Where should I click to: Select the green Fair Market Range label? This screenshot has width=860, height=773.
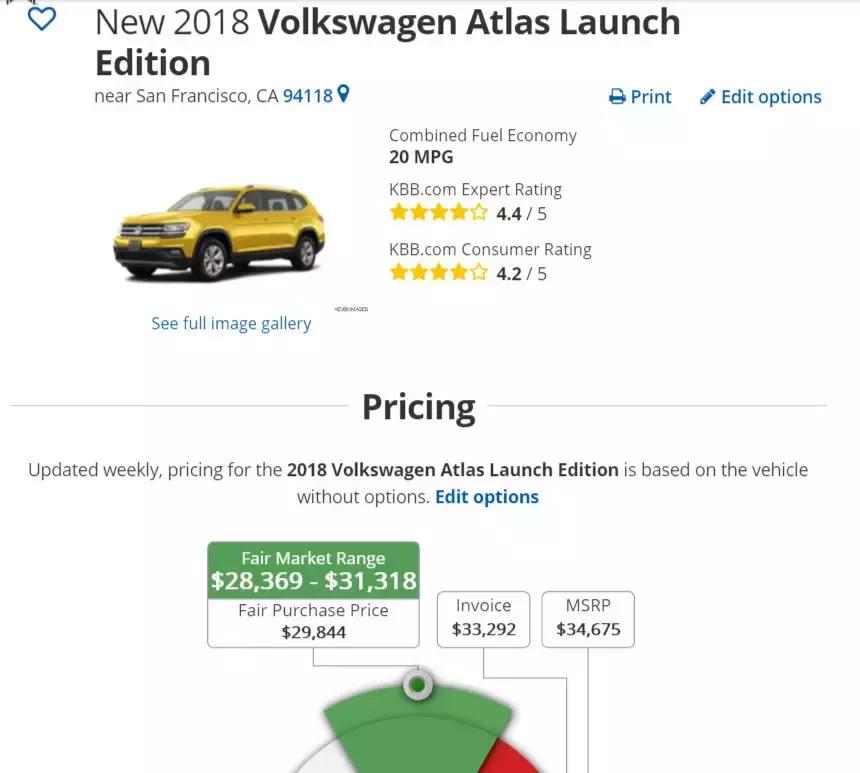coord(313,570)
